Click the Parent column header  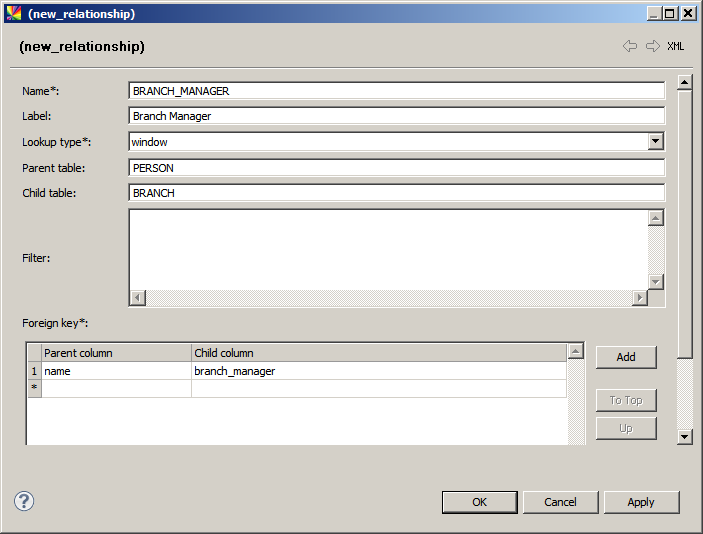click(x=116, y=353)
